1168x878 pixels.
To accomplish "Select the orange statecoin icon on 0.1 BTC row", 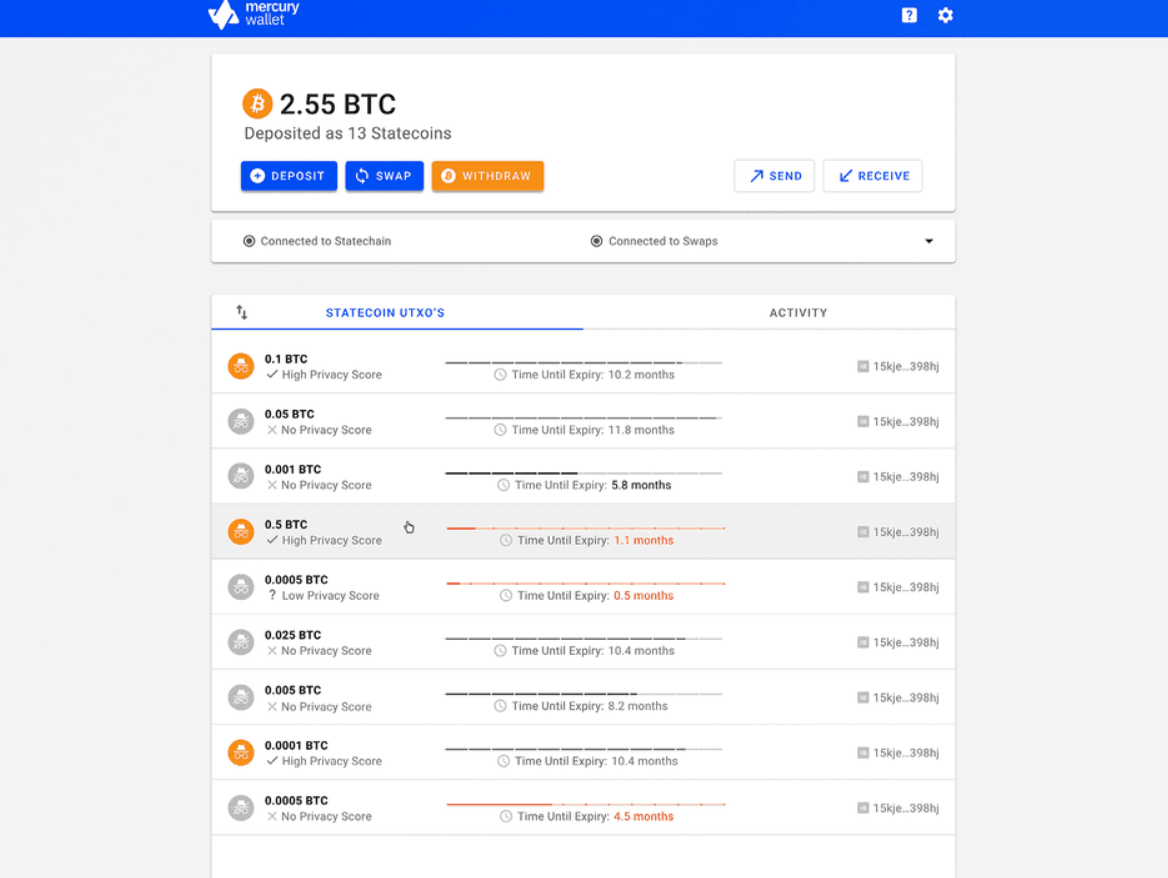I will tap(240, 366).
